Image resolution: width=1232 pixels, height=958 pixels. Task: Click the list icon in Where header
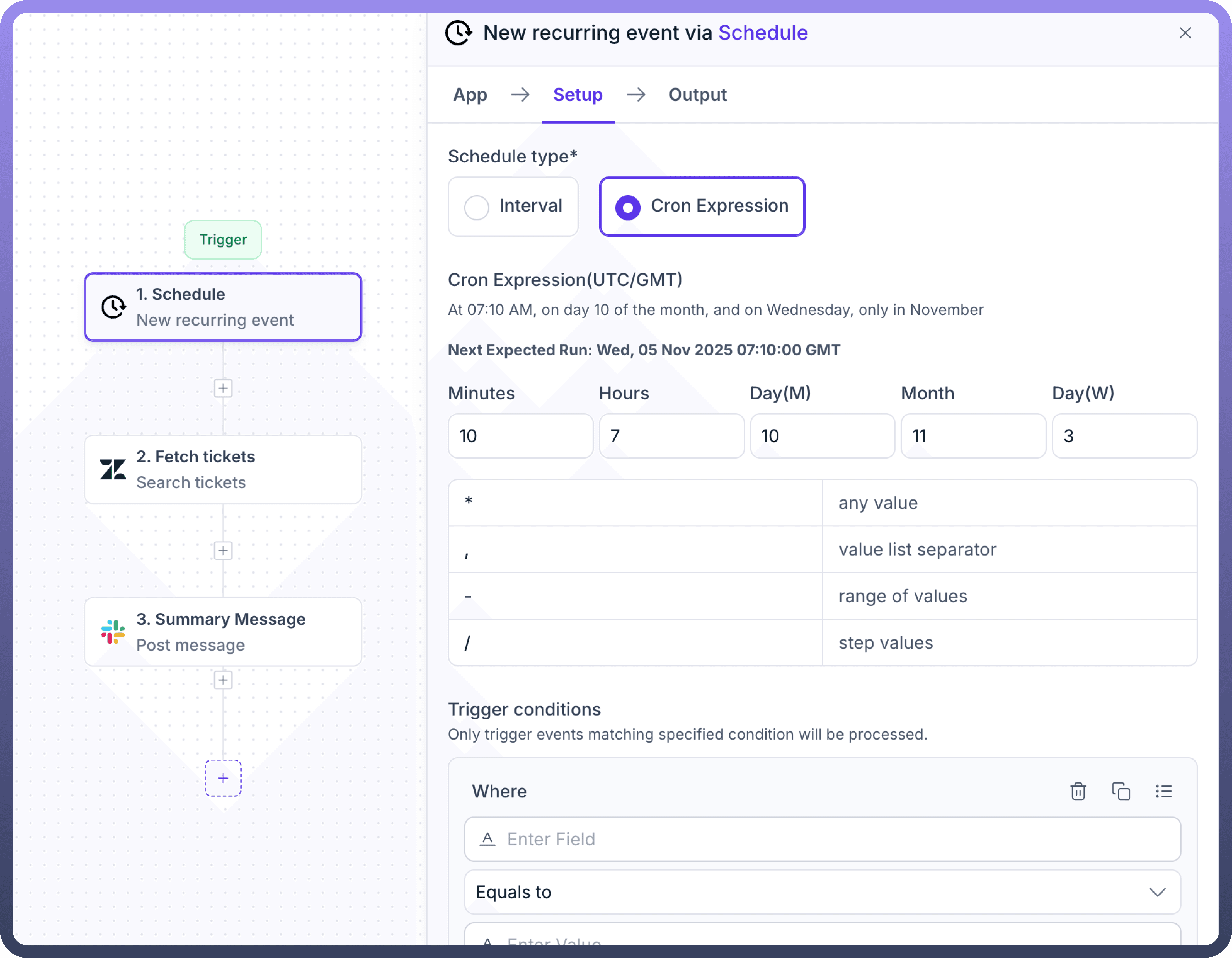[x=1163, y=791]
